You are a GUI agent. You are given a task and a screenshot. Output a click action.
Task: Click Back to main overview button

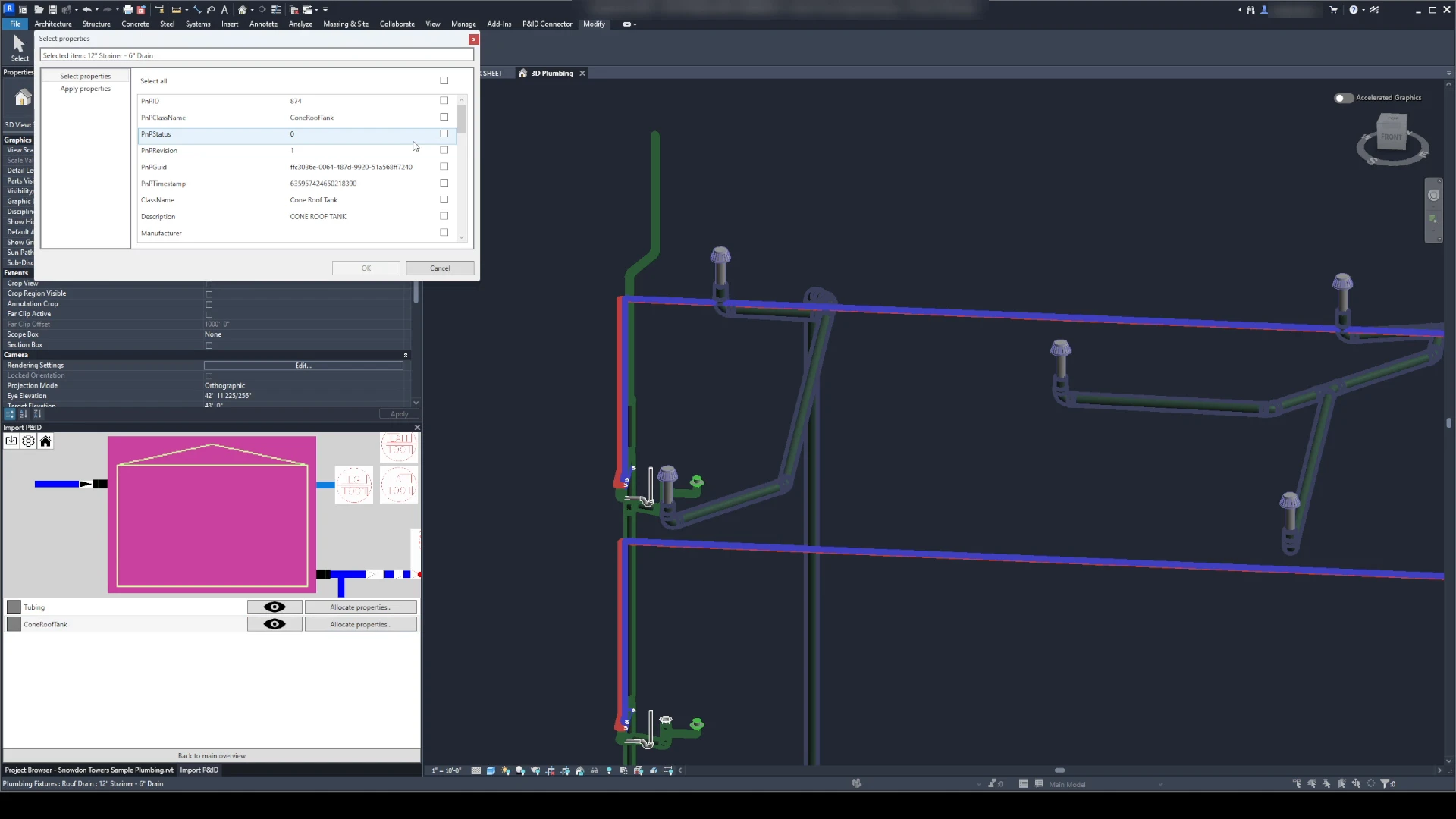tap(212, 756)
